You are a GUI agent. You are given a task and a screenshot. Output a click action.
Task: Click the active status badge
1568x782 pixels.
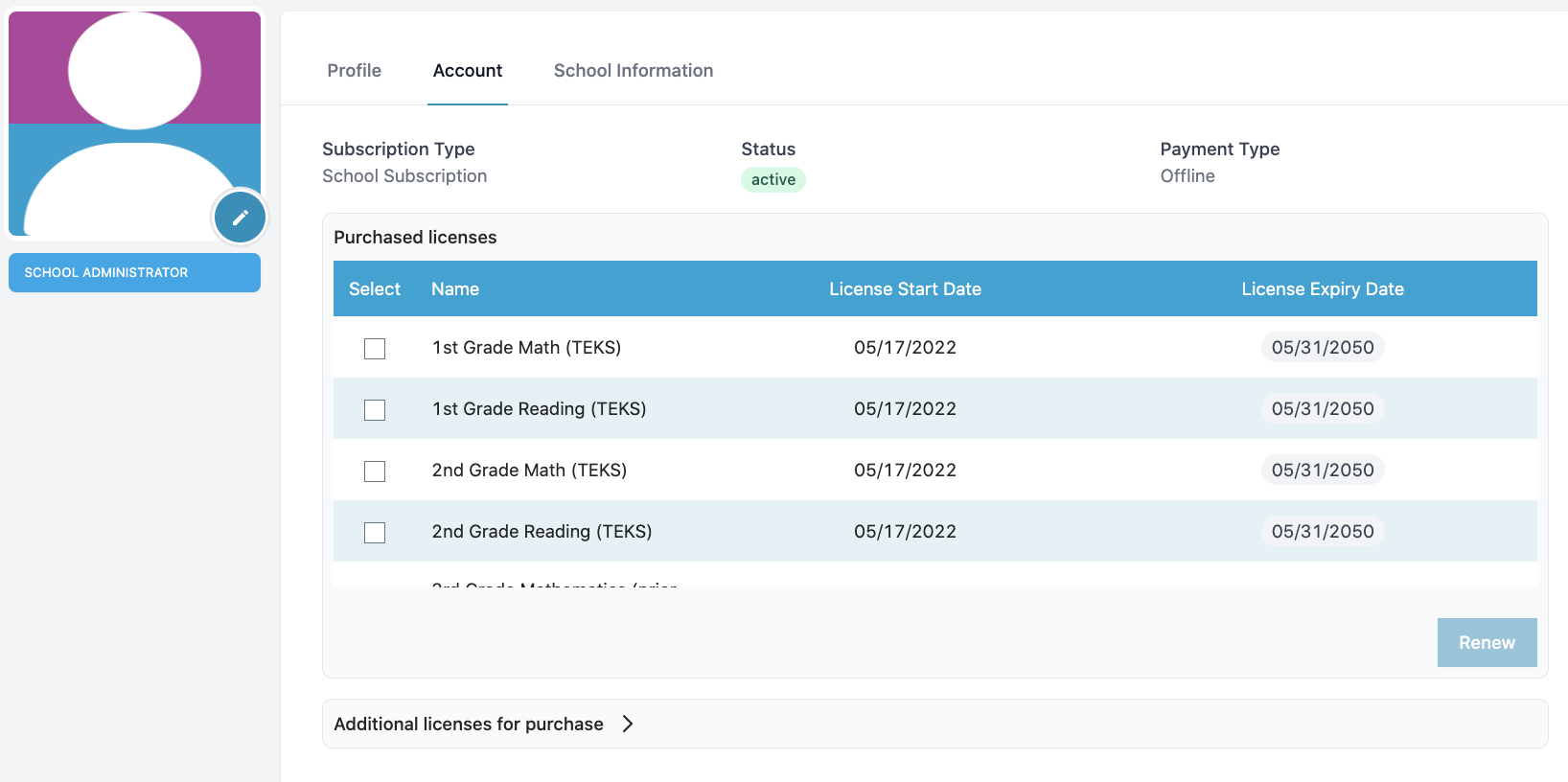click(x=773, y=179)
